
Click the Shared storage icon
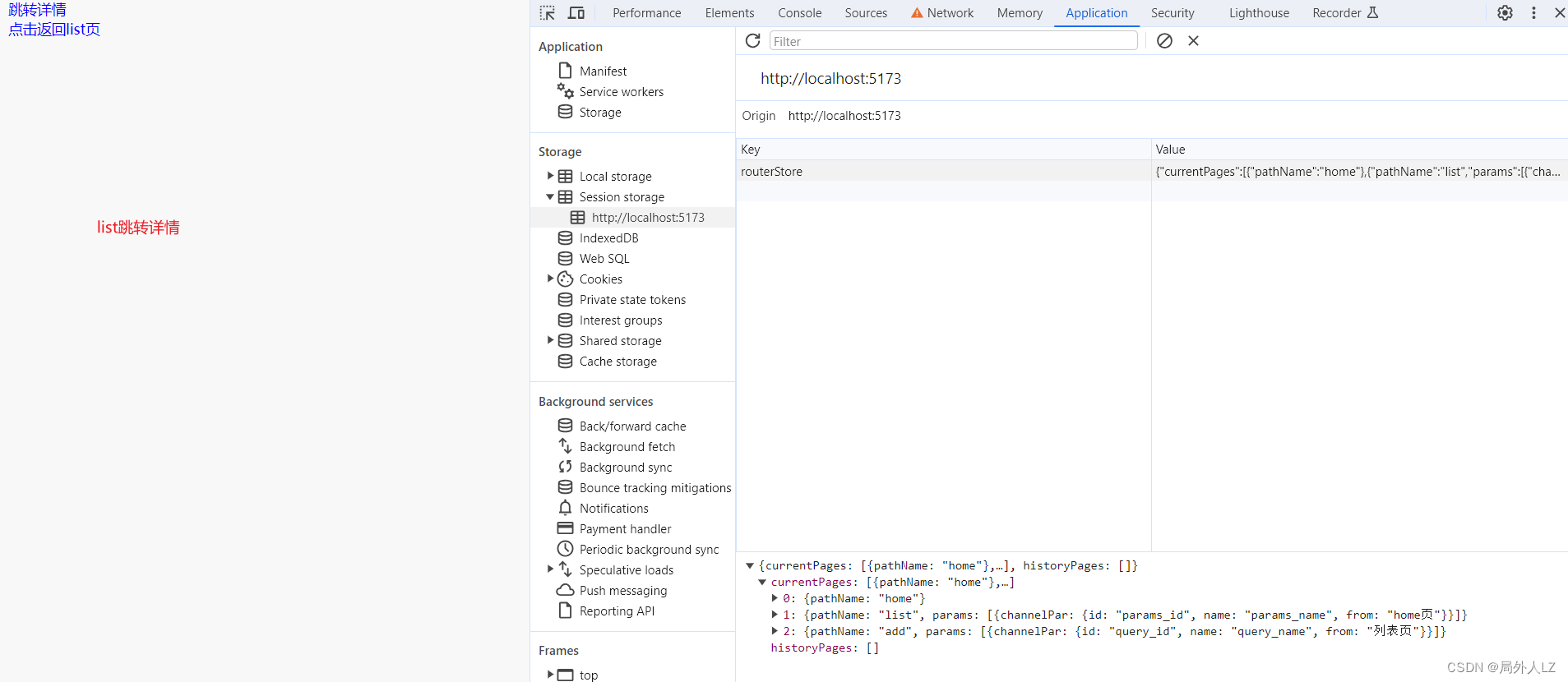[x=565, y=341]
